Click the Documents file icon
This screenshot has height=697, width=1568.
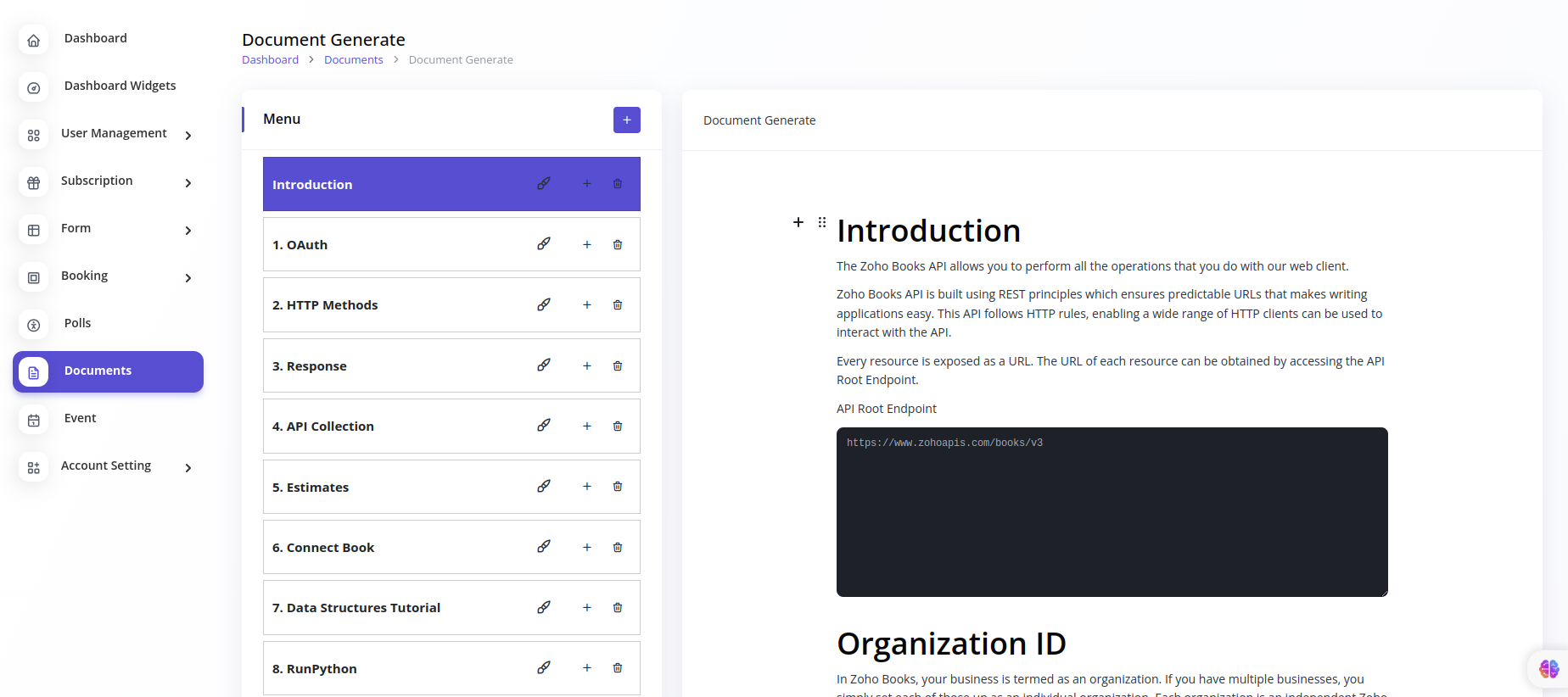pyautogui.click(x=34, y=372)
